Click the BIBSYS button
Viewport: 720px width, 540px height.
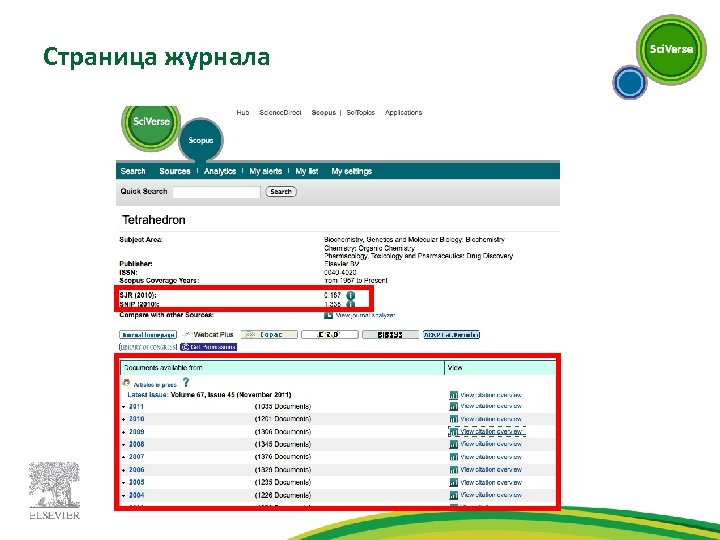390,335
